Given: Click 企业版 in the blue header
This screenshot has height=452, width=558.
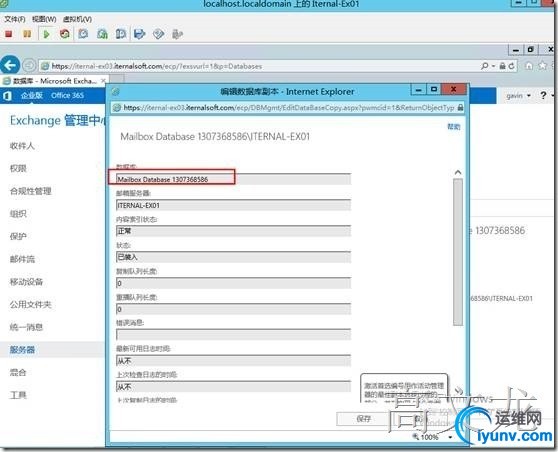Looking at the screenshot, I should 32,95.
